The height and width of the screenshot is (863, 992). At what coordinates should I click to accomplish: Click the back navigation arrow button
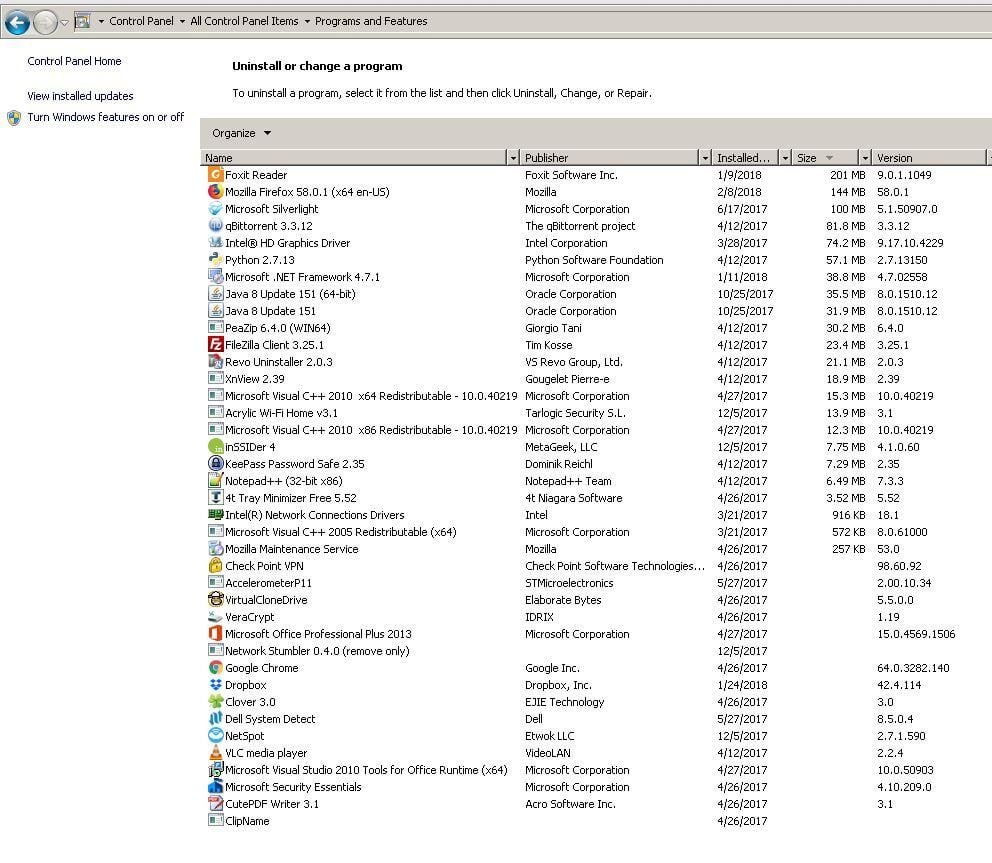pos(18,23)
